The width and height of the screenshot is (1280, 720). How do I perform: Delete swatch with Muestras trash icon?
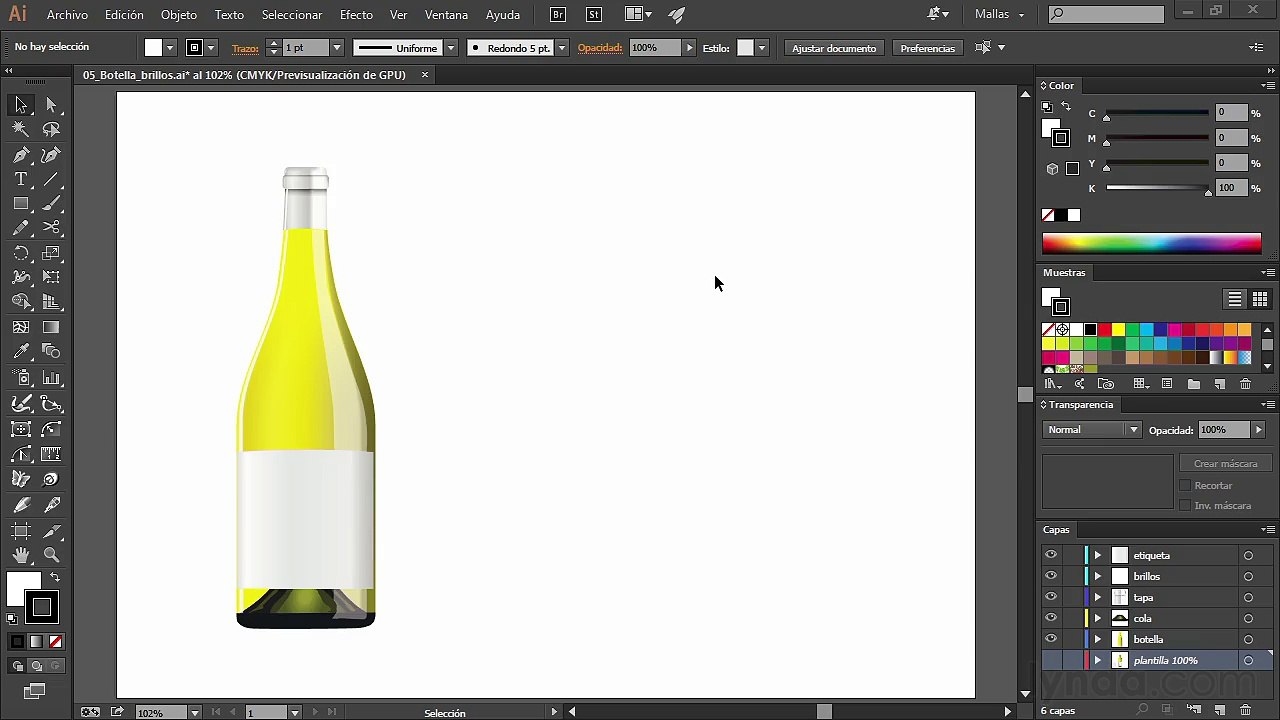coord(1245,384)
